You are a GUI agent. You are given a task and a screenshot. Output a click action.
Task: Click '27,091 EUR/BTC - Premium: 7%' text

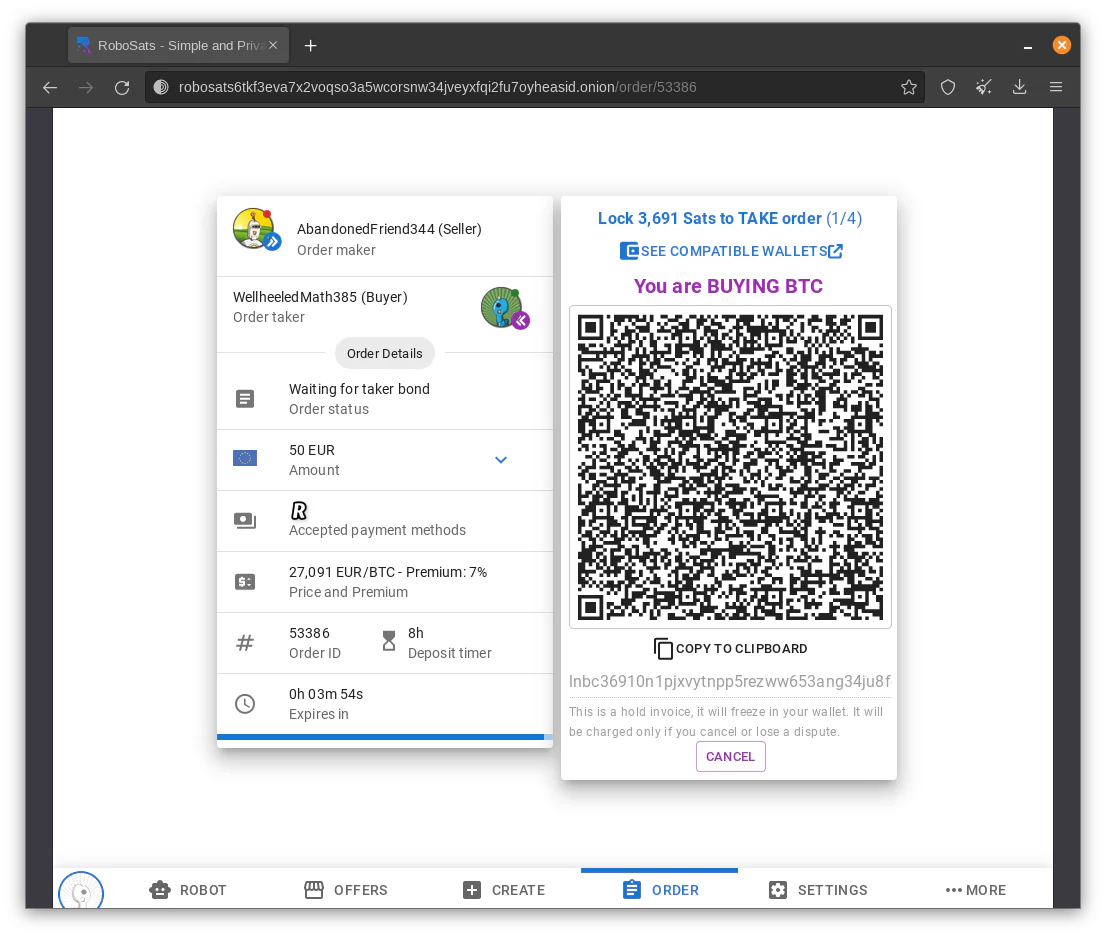click(388, 572)
